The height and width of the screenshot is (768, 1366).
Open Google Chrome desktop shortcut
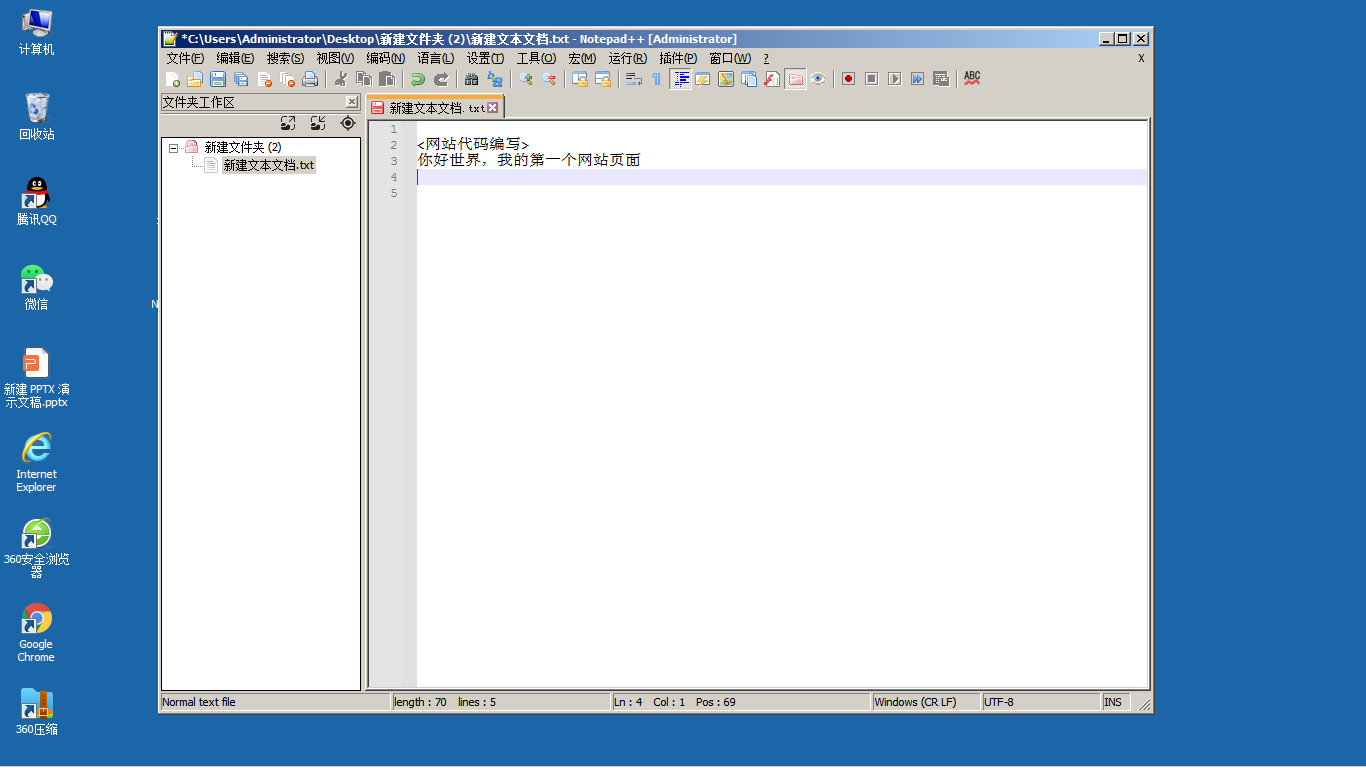click(36, 633)
